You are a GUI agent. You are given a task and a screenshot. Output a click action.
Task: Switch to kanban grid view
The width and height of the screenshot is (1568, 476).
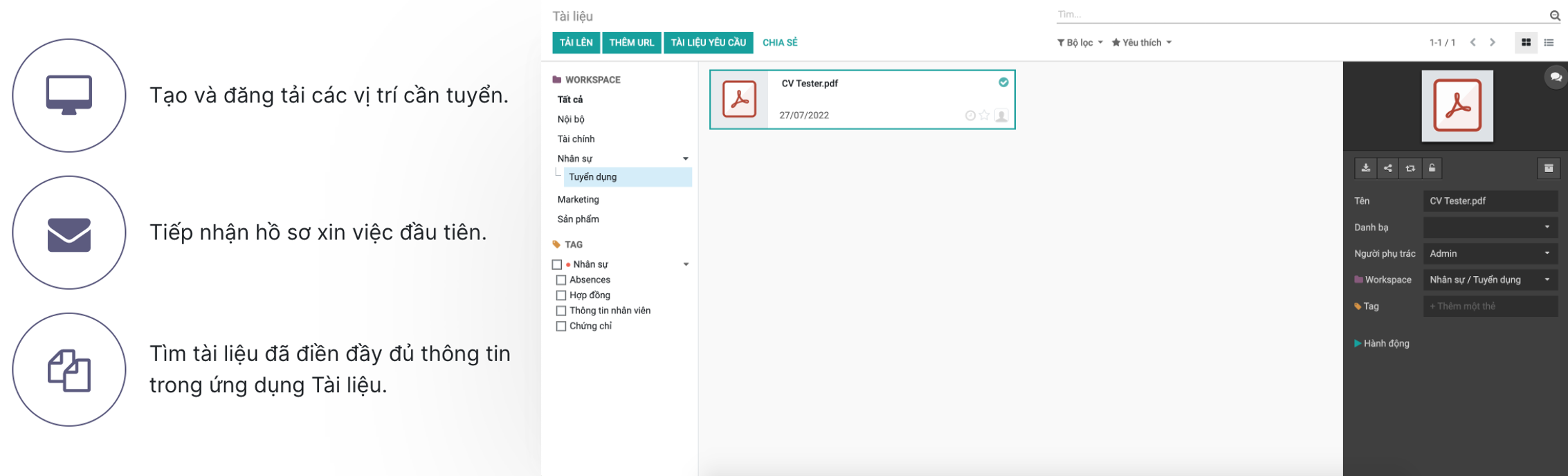pyautogui.click(x=1526, y=43)
